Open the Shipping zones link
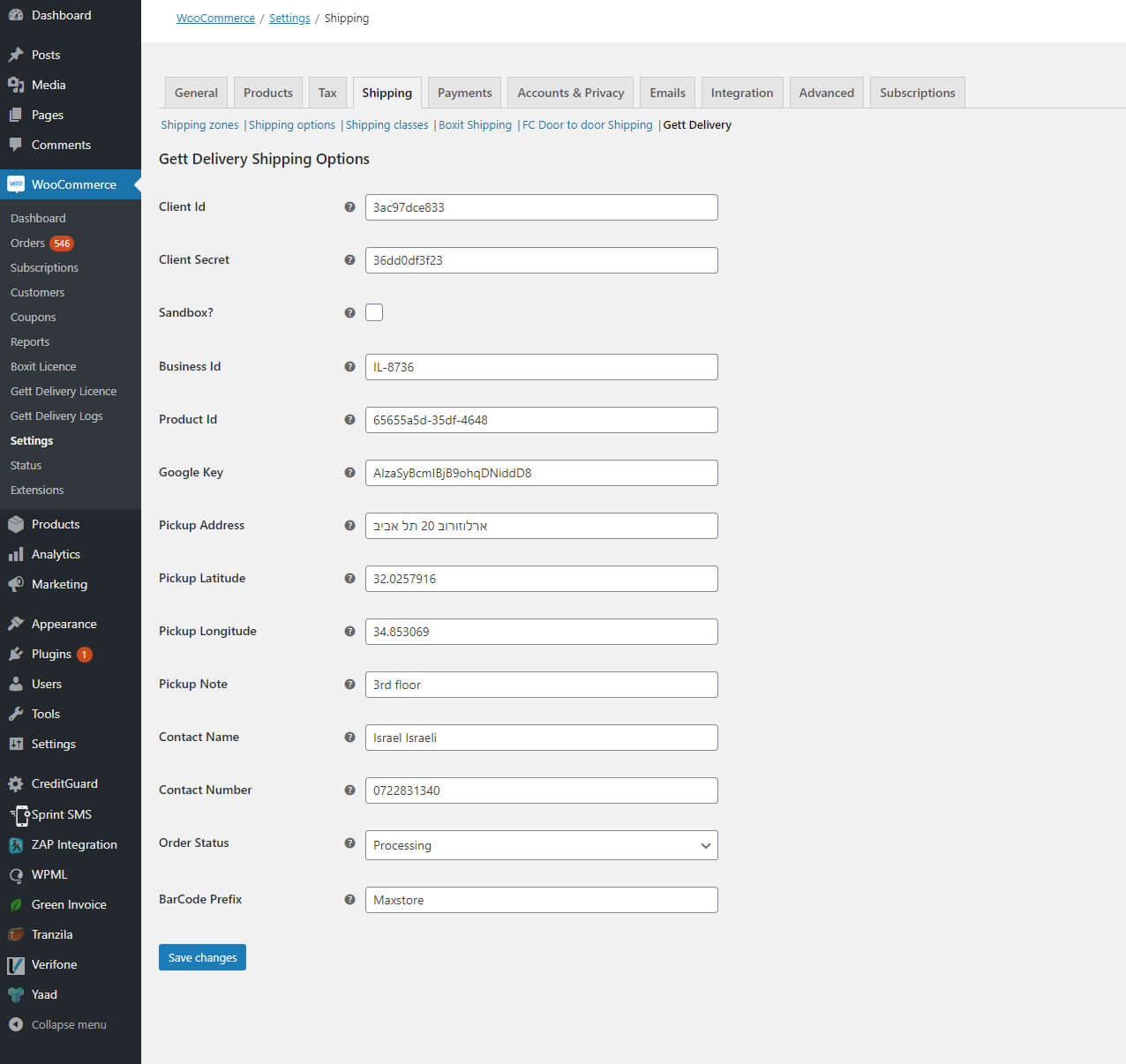The image size is (1126, 1064). (199, 125)
